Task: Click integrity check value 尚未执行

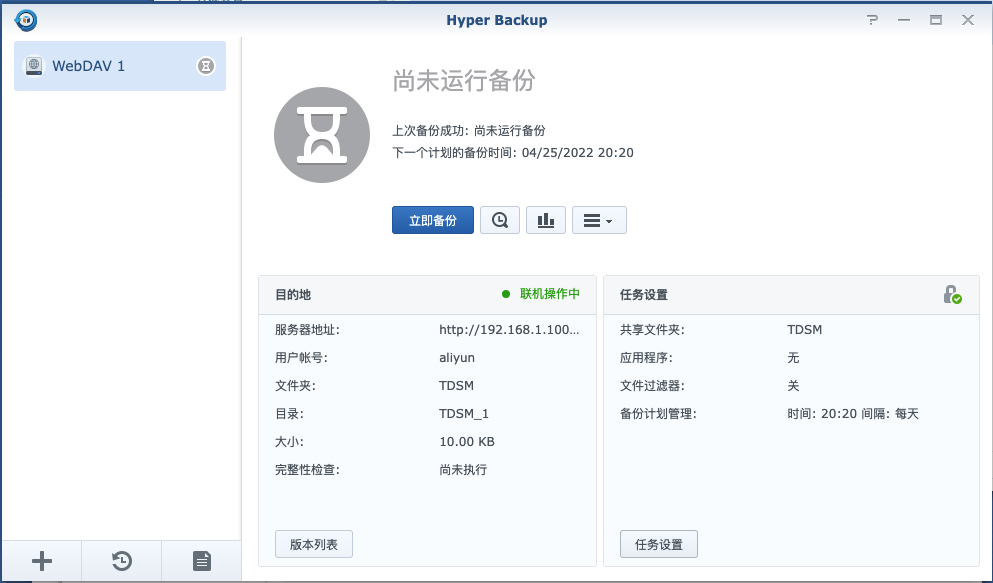Action: click(463, 470)
